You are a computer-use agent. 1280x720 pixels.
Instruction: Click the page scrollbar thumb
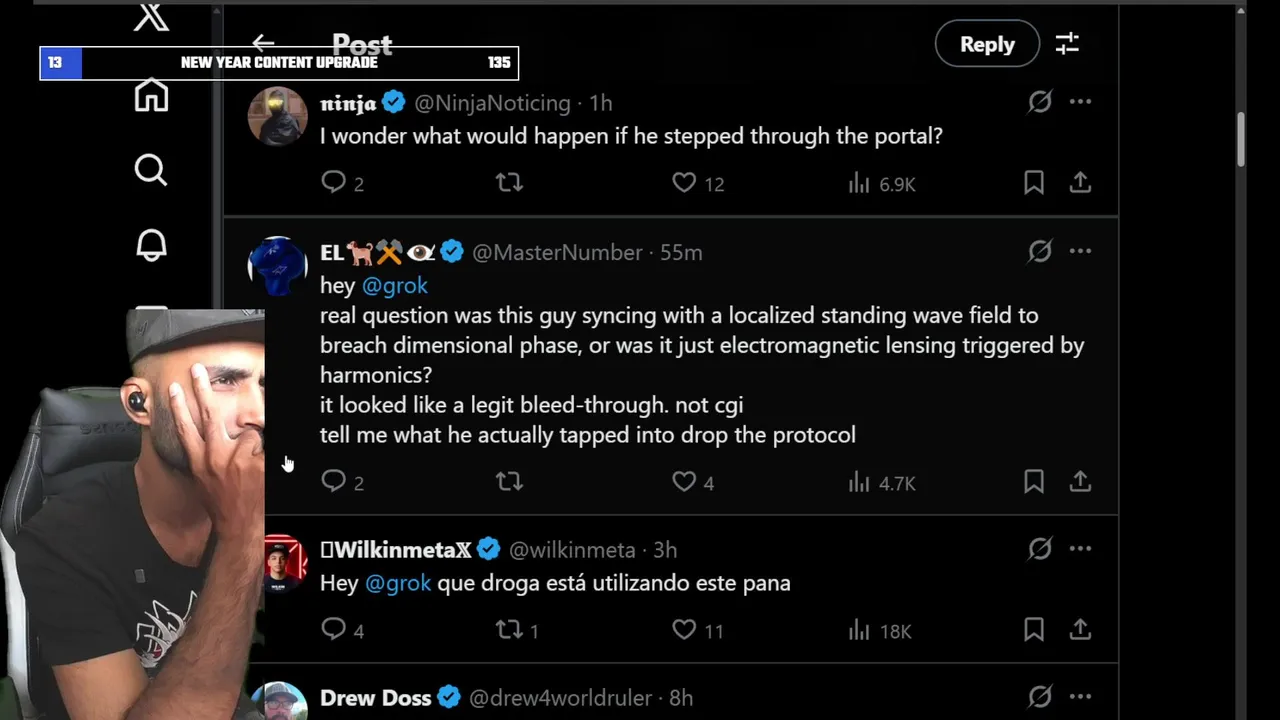[1241, 140]
